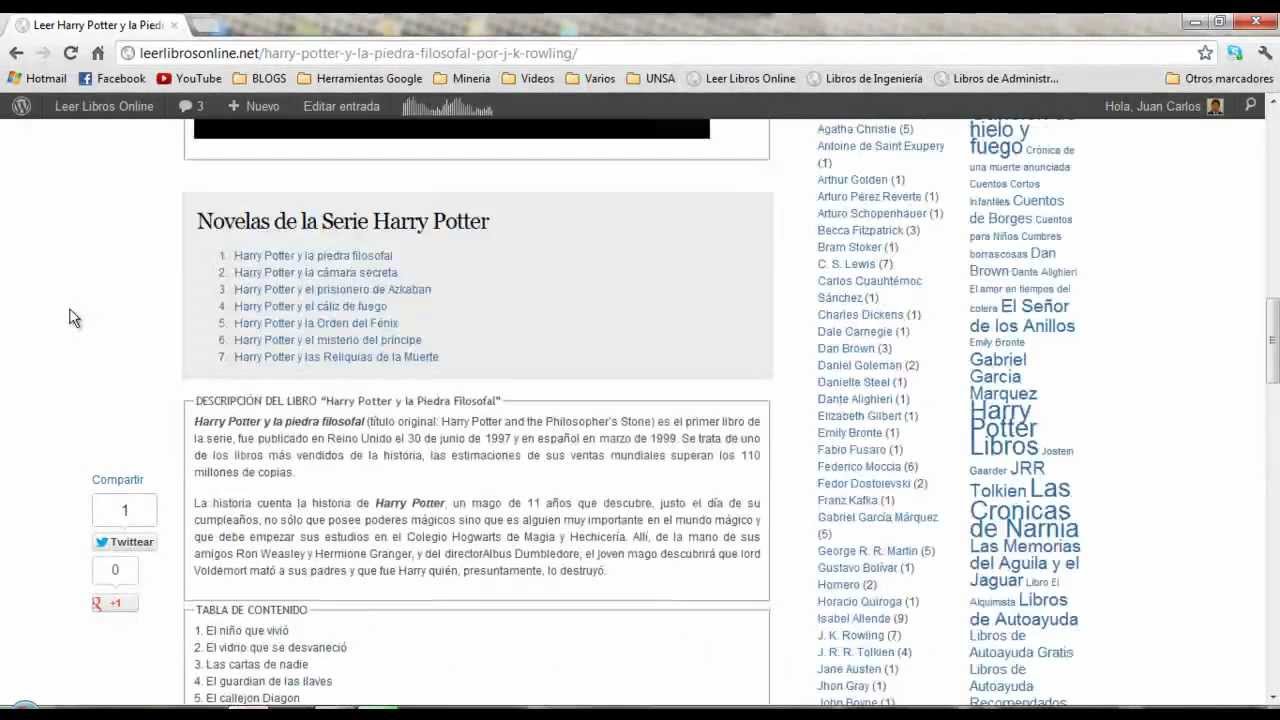Open Antoine de Saint Exupery category
1280x720 pixels.
881,146
